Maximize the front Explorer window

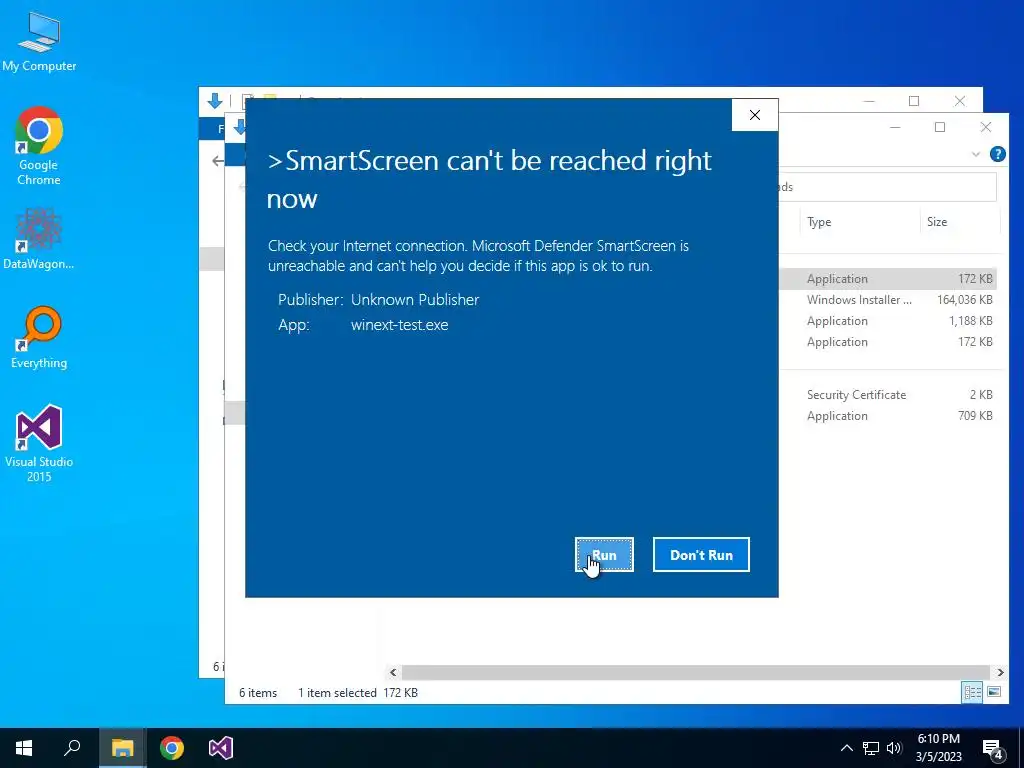(940, 127)
